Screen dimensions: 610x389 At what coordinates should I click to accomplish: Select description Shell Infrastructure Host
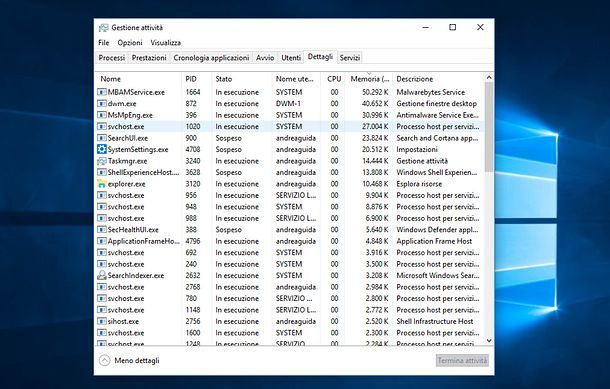(435, 321)
